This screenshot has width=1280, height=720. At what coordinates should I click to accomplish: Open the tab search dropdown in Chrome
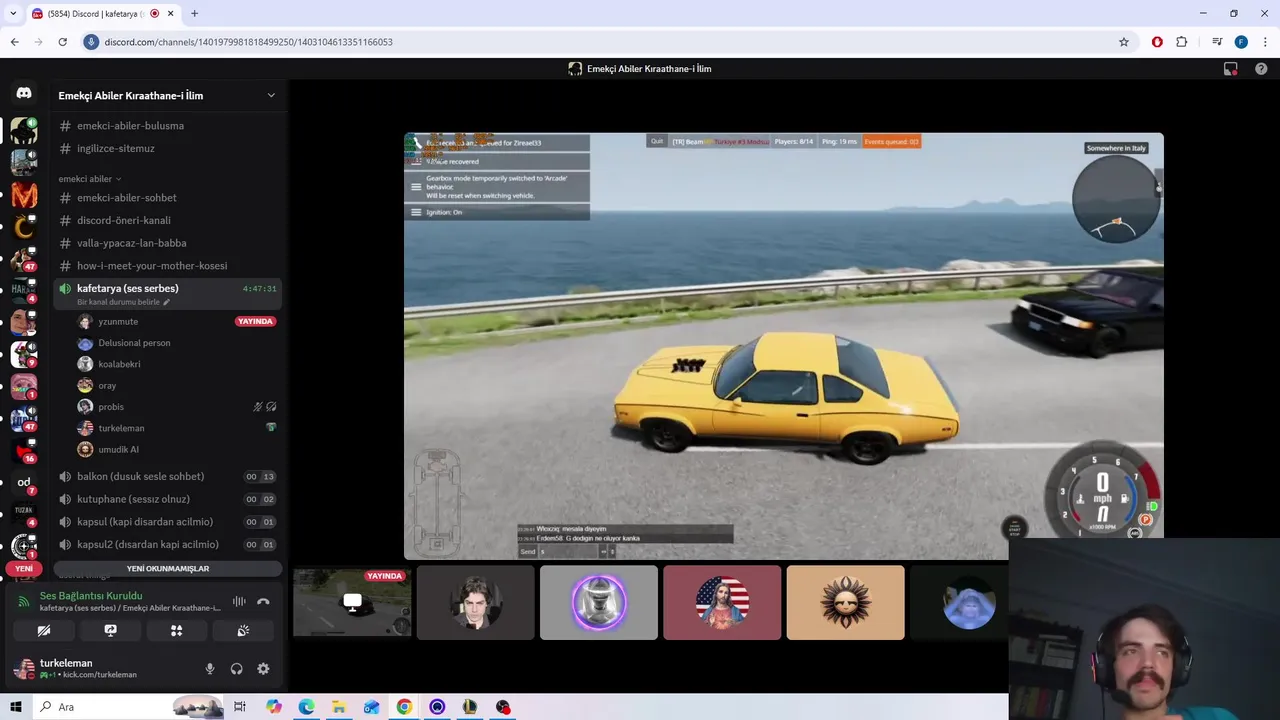[x=13, y=13]
